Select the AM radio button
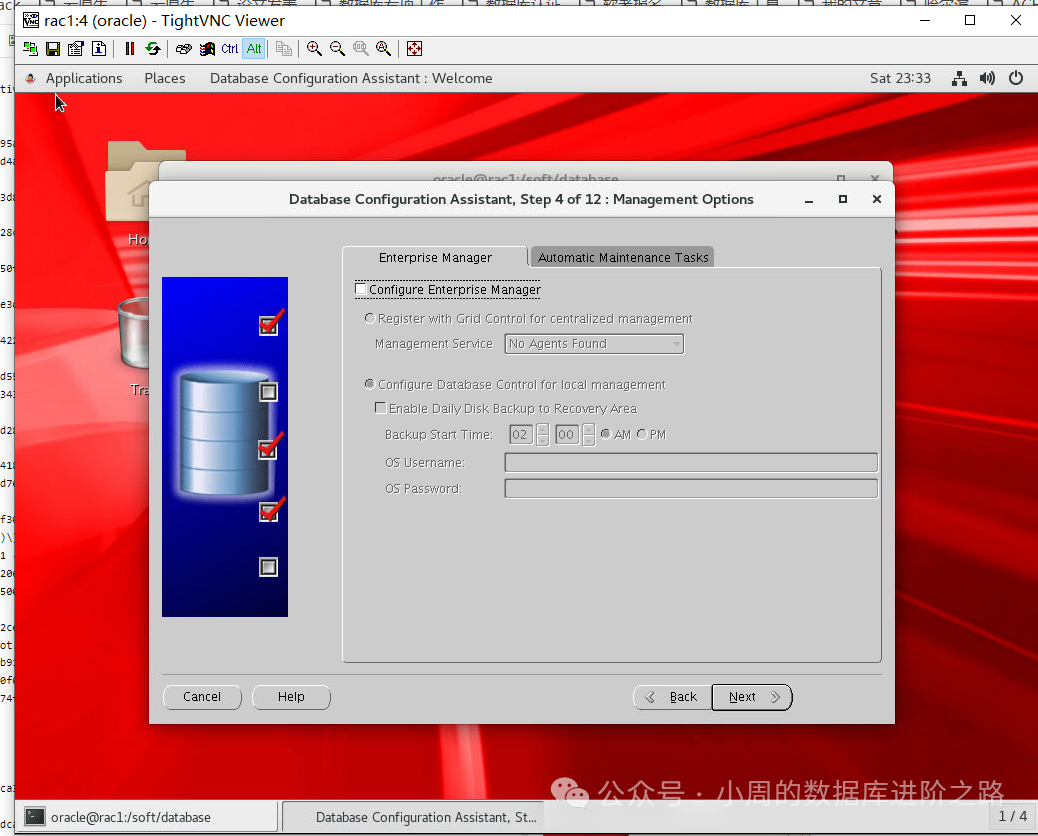This screenshot has width=1038, height=836. [606, 434]
